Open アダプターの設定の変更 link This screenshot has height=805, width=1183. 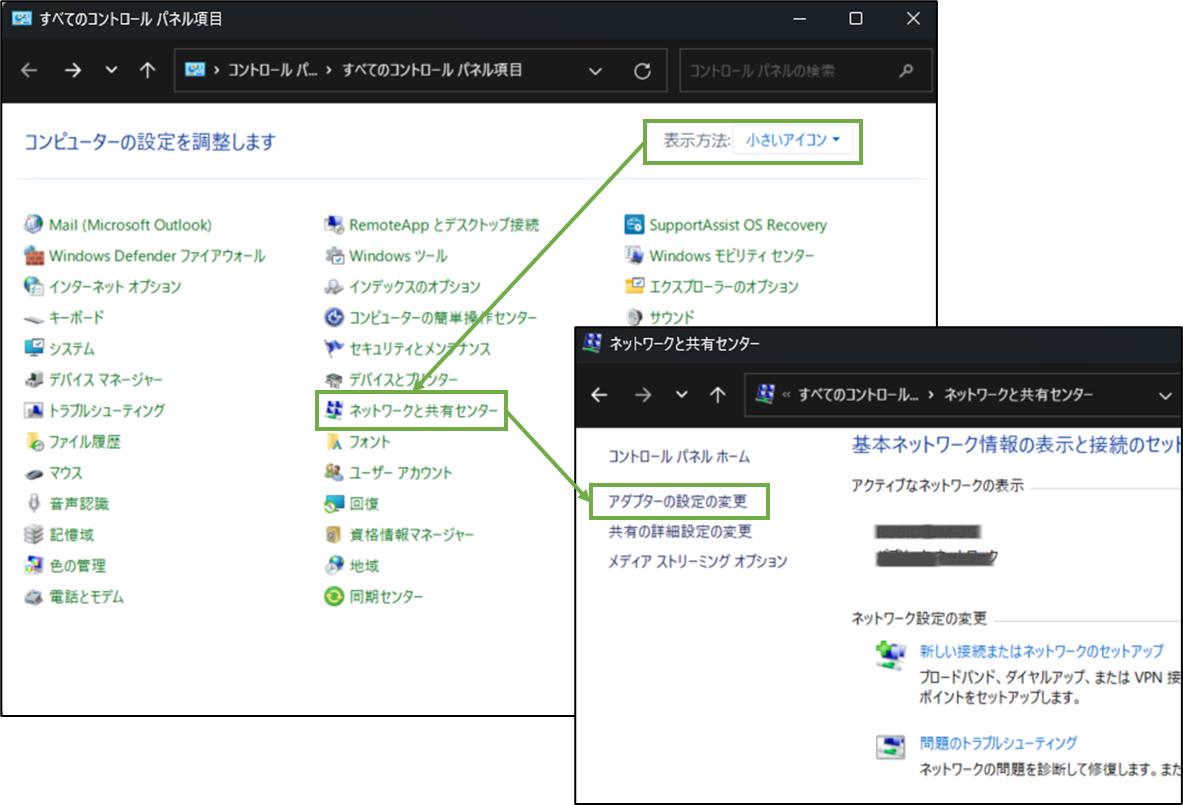pyautogui.click(x=678, y=502)
